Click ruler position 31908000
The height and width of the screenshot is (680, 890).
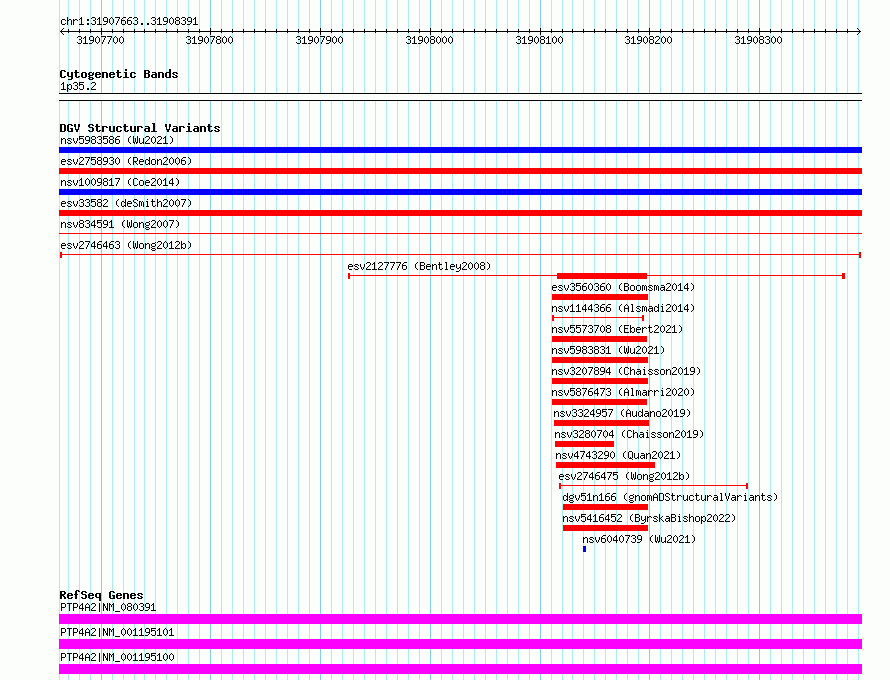coord(429,40)
